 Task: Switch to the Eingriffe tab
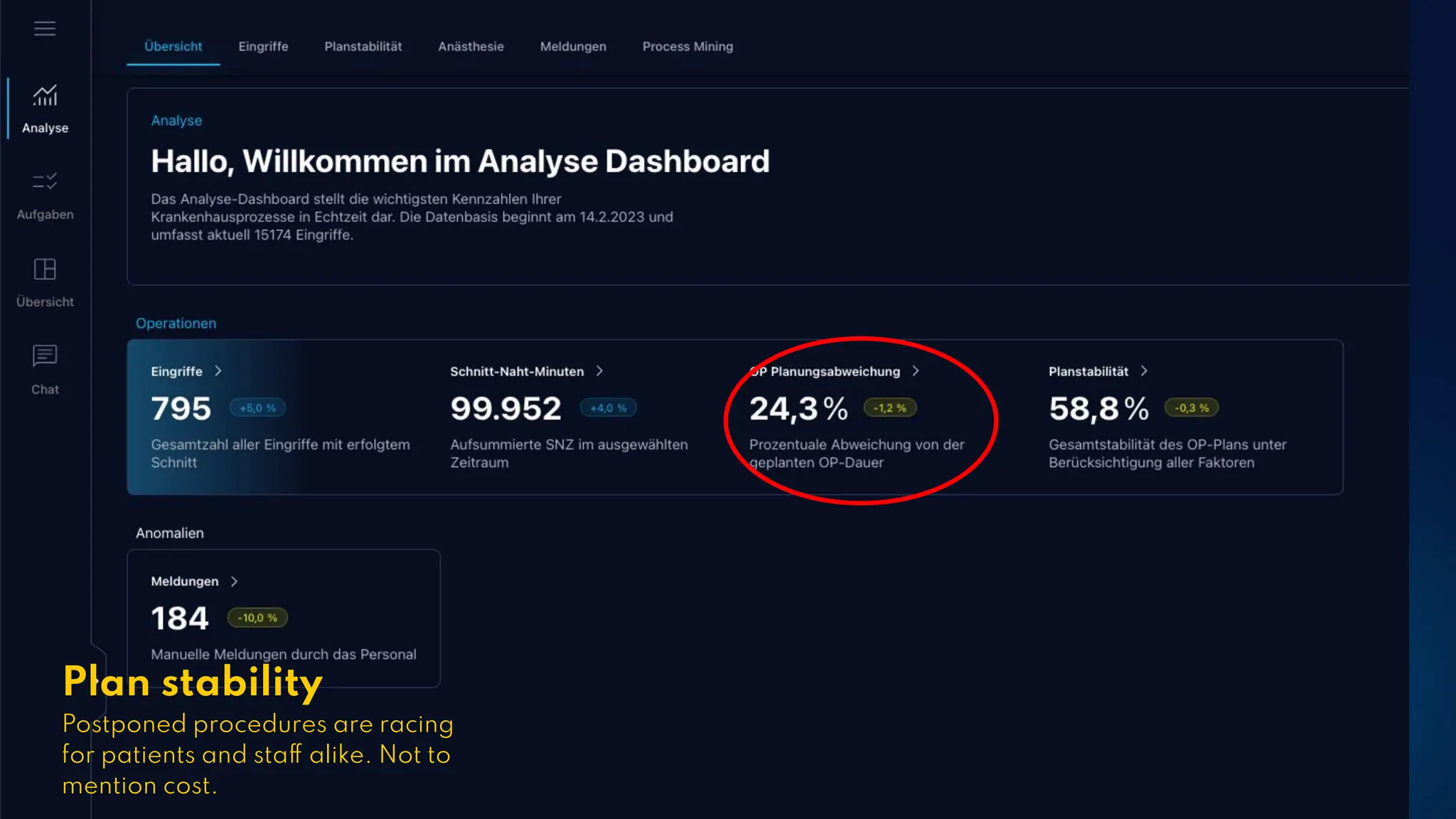click(263, 47)
